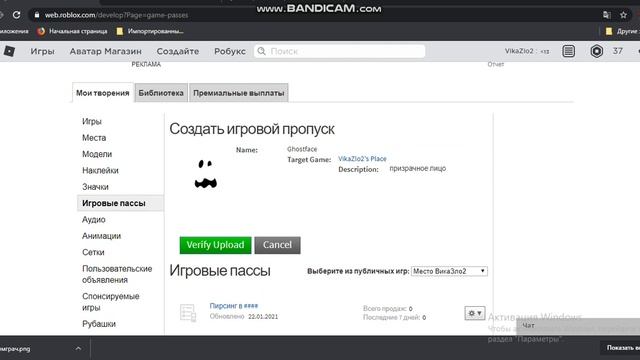Click the browser address bar URL
640x360 pixels.
[x=116, y=15]
